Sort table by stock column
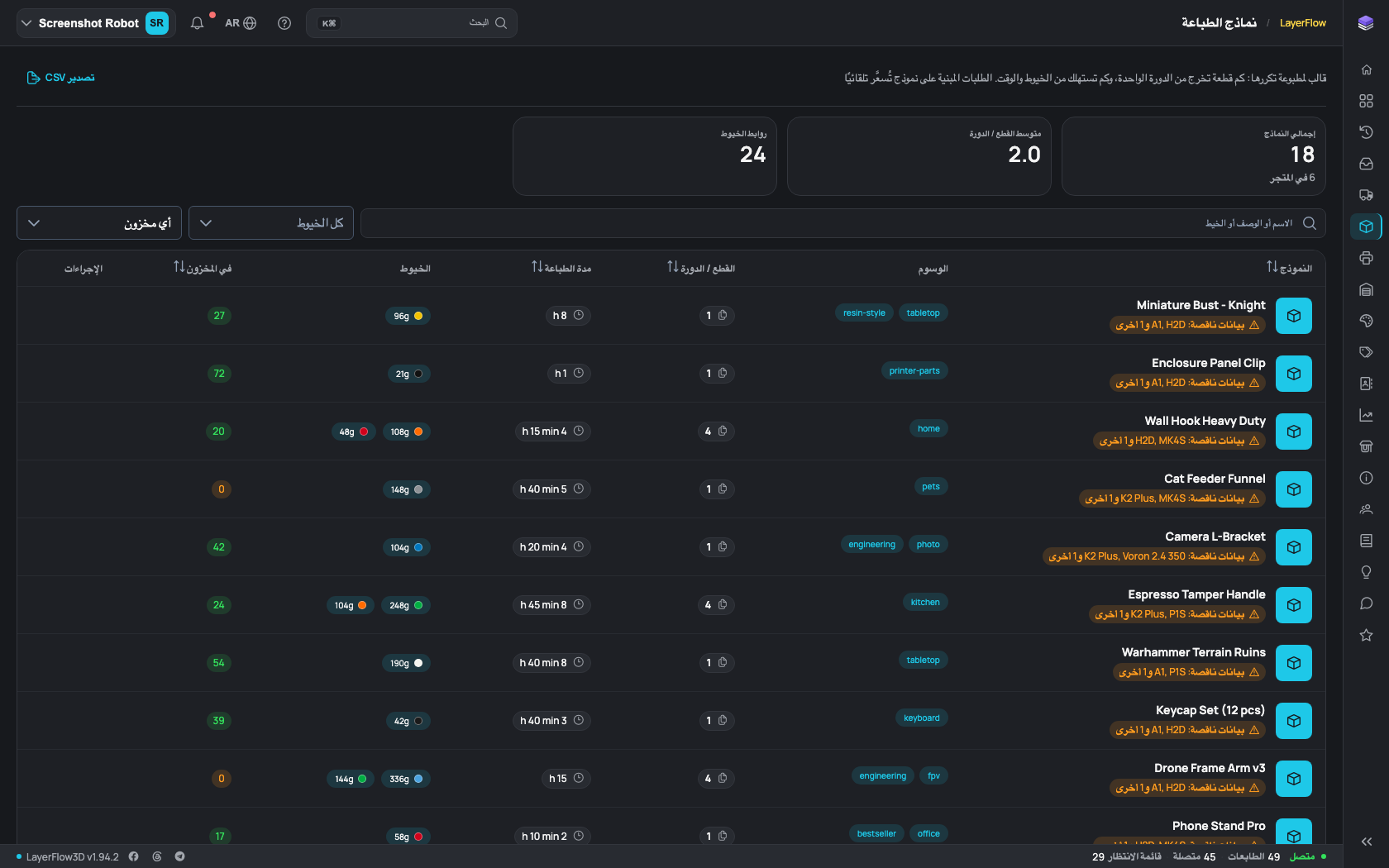Image resolution: width=1389 pixels, height=868 pixels. (203, 268)
